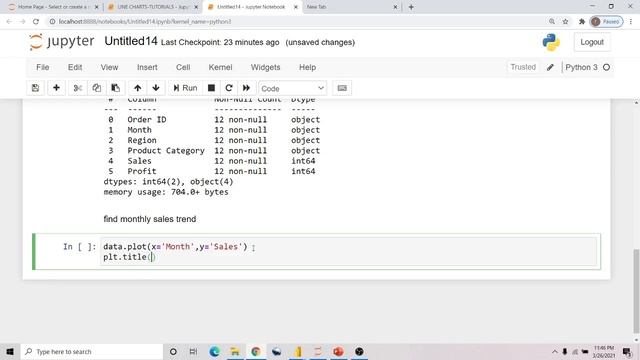This screenshot has height=360, width=640.
Task: Show hidden system tray icons chevron
Action: point(555,351)
